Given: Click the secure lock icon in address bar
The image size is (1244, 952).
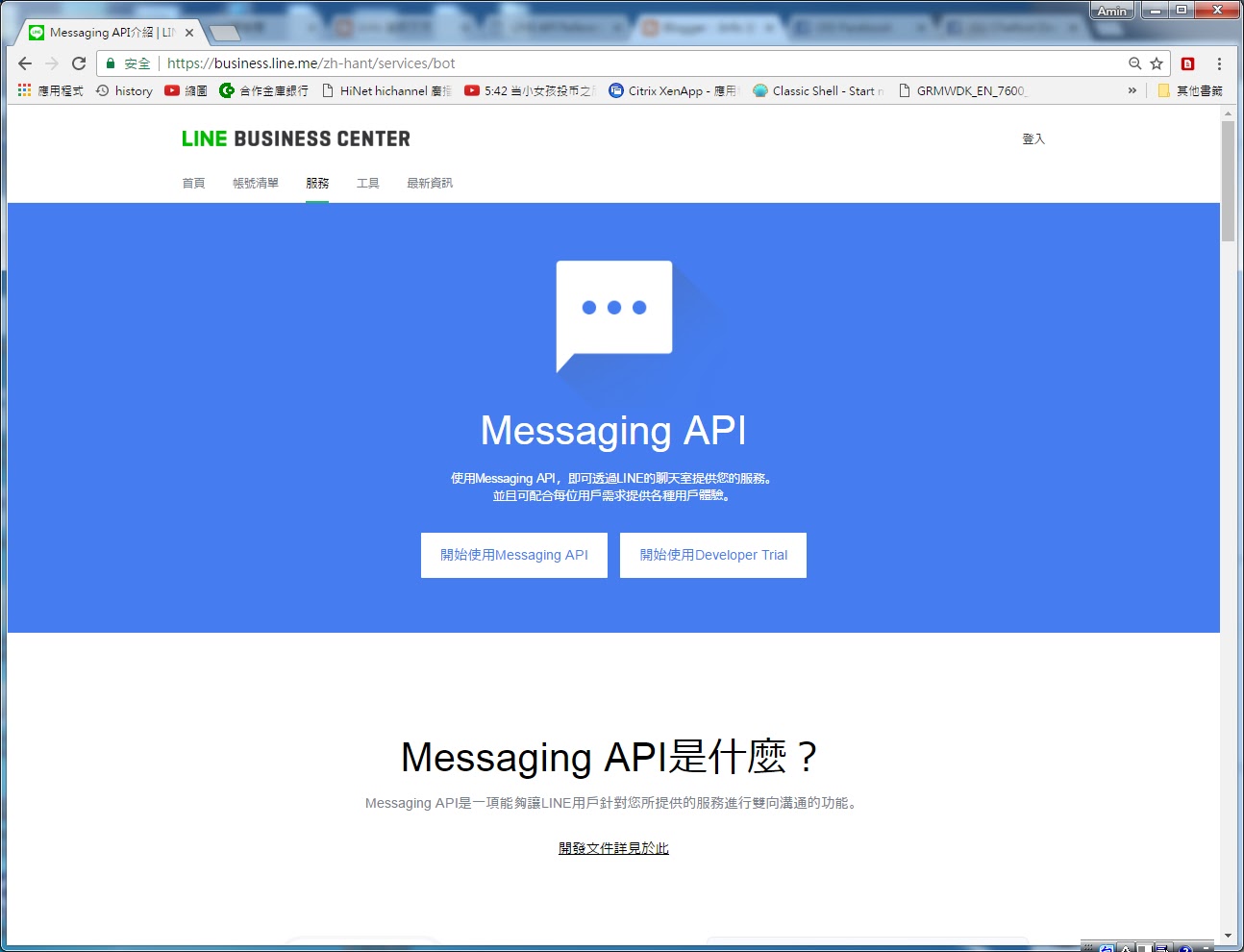Looking at the screenshot, I should (x=111, y=63).
